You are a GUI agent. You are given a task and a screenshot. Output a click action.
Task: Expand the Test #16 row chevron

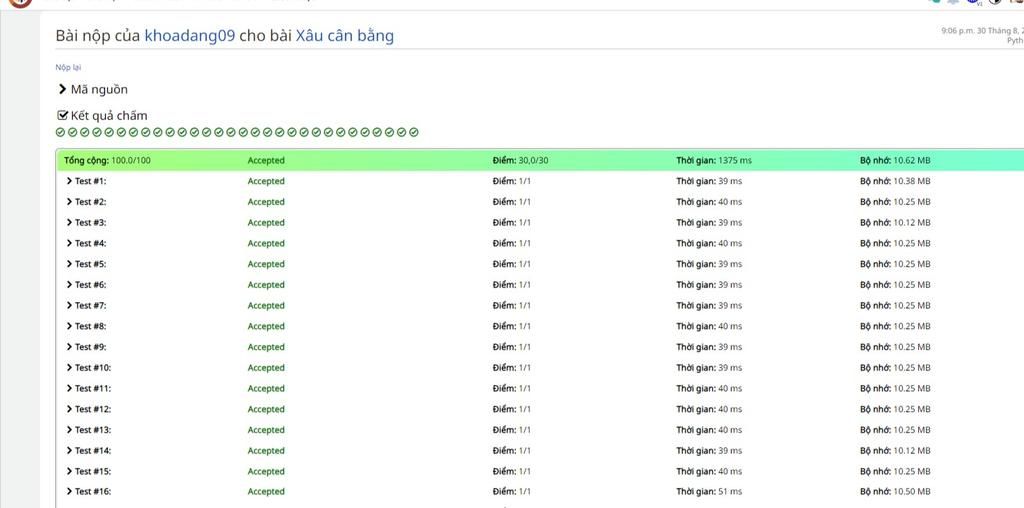coord(69,492)
